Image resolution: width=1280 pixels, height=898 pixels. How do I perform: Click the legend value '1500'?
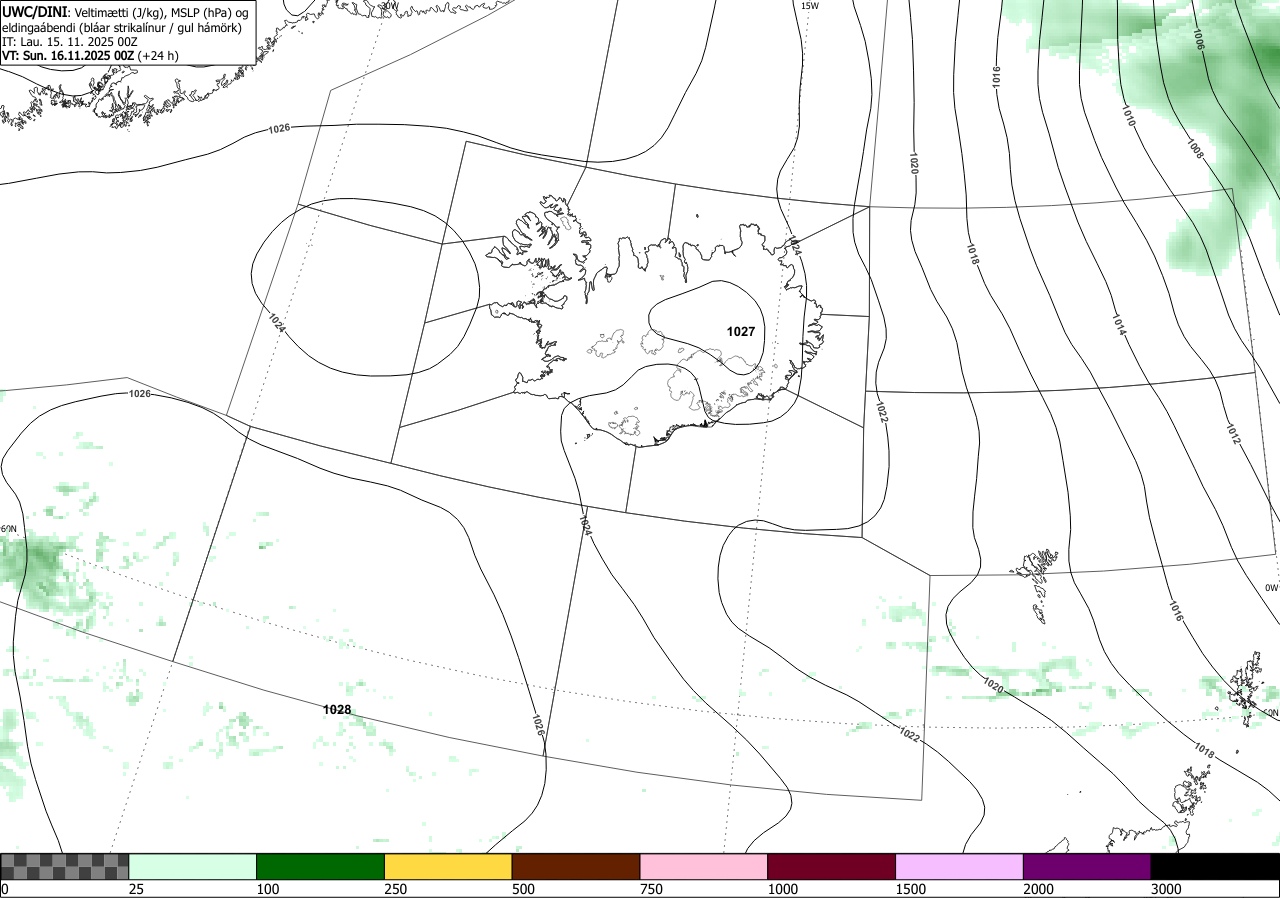[911, 889]
